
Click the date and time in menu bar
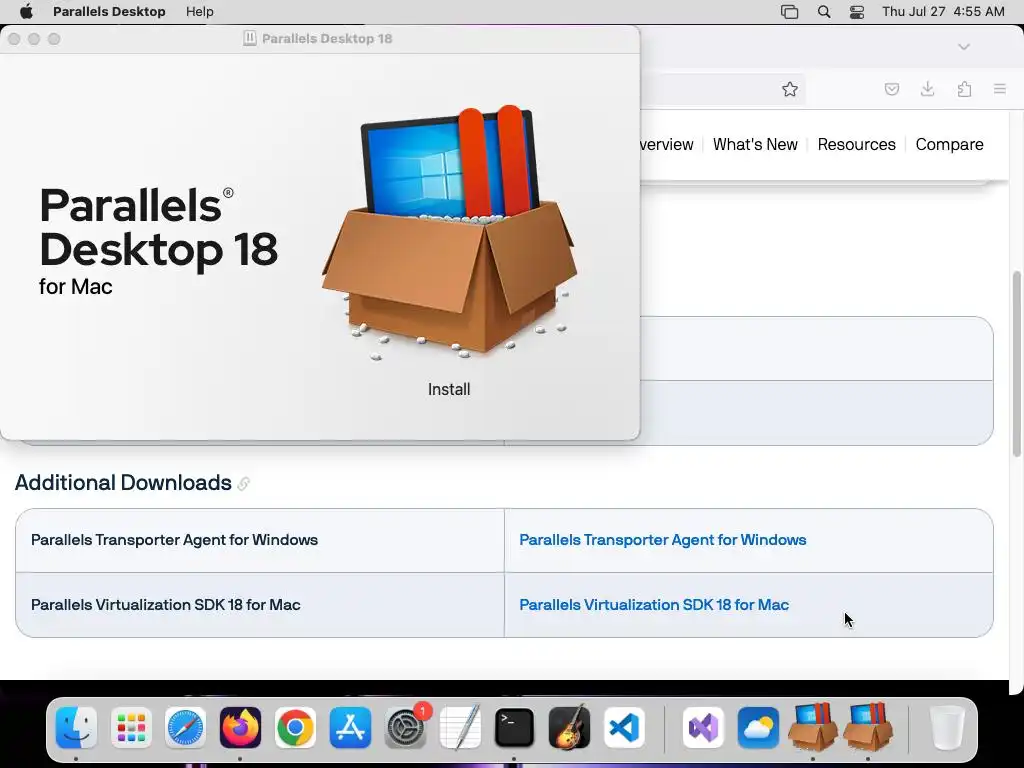tap(943, 12)
